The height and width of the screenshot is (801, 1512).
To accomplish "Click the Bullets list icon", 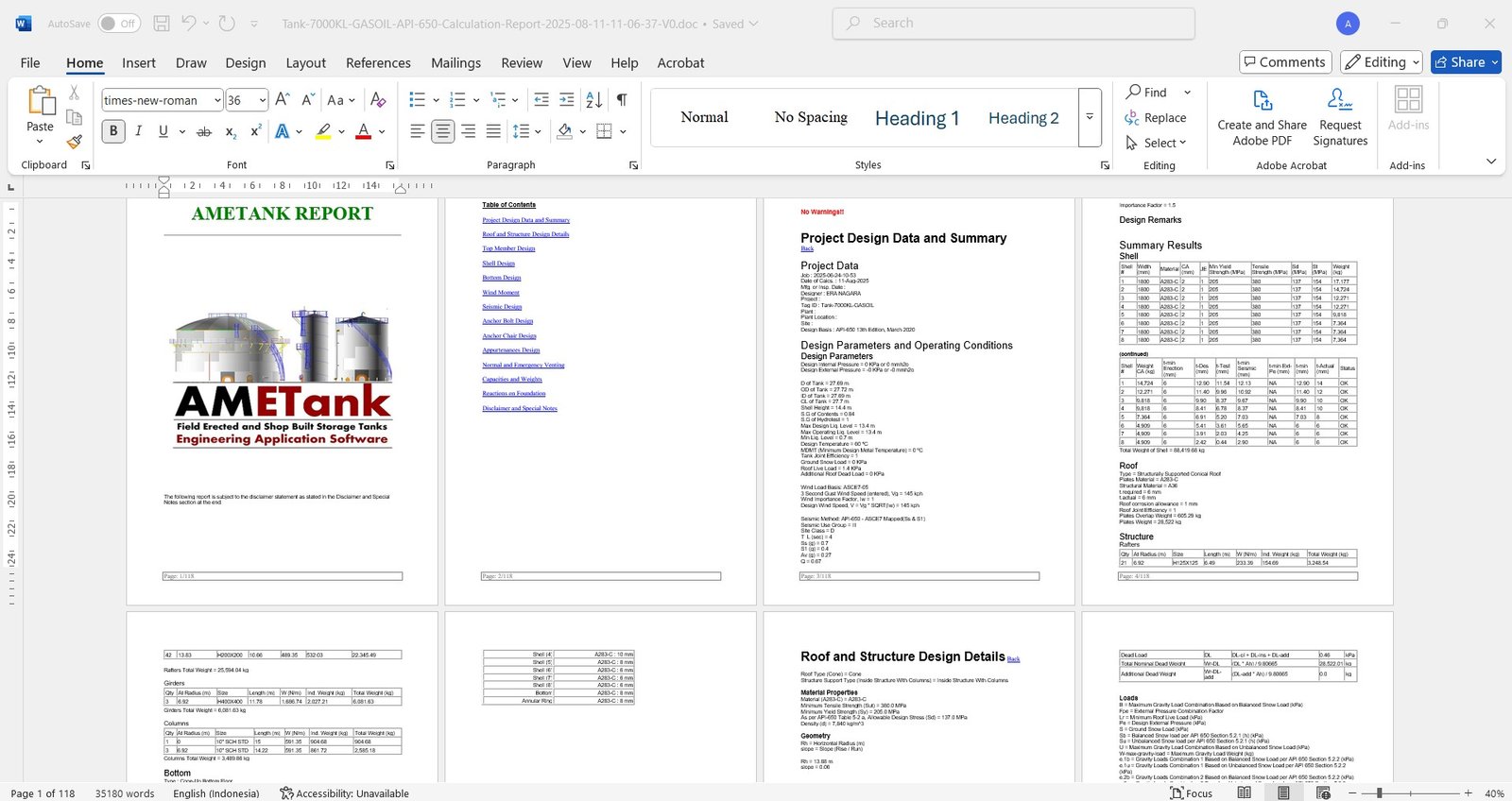I will 418,100.
